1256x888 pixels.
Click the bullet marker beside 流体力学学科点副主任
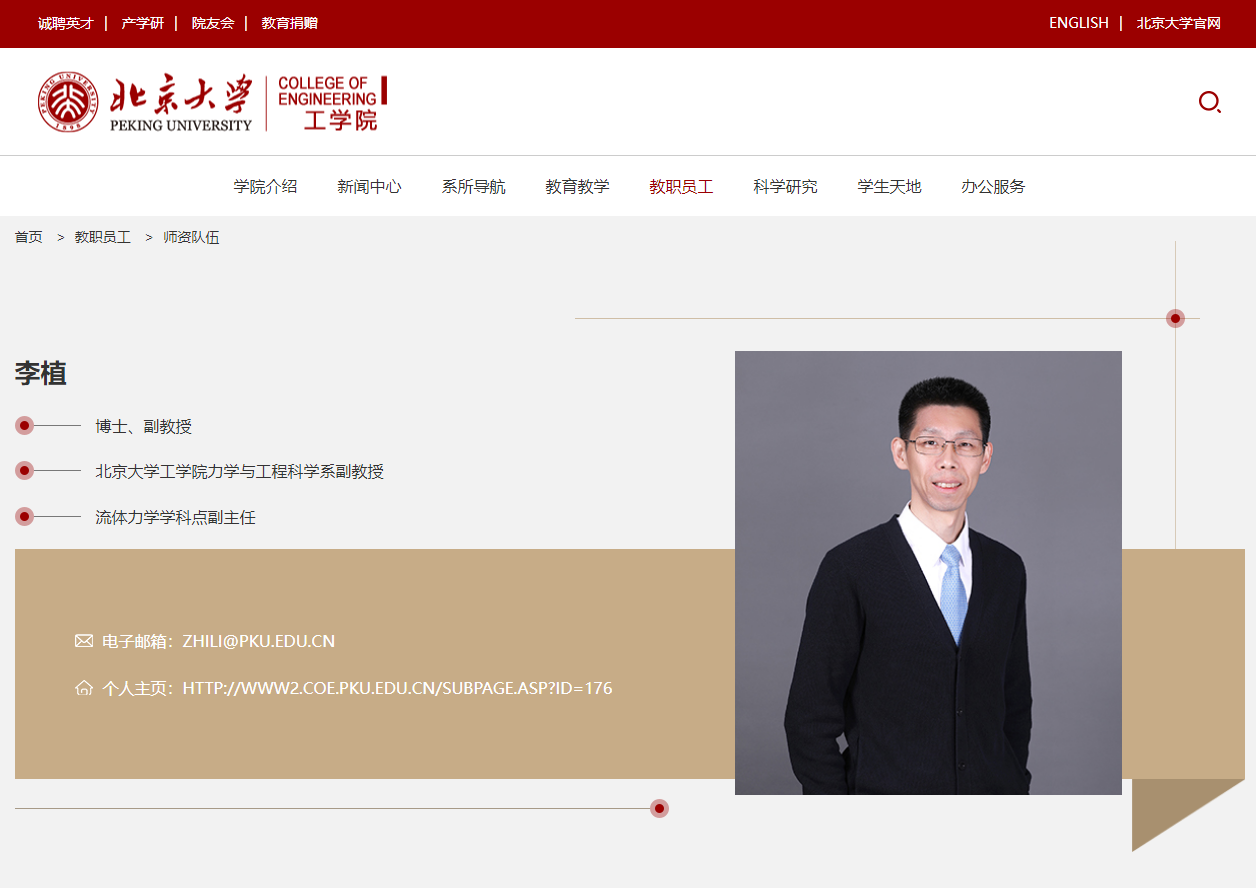(x=24, y=516)
